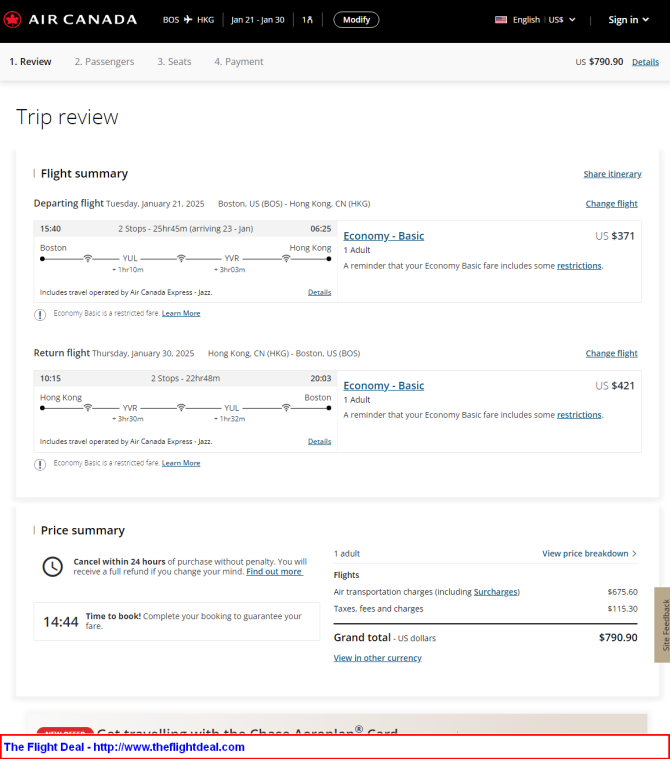Click the 14:44 booking countdown timer
This screenshot has height=759, width=670.
61,622
